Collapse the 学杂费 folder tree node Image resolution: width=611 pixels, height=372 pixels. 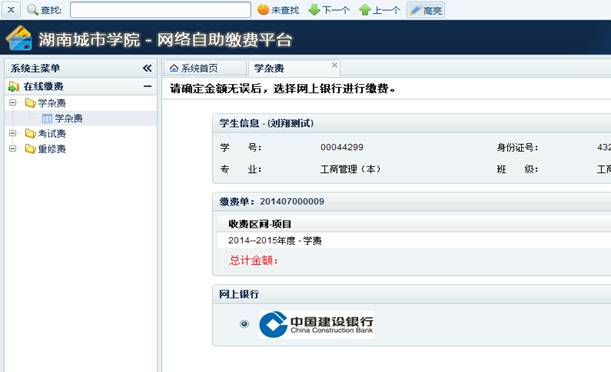13,103
